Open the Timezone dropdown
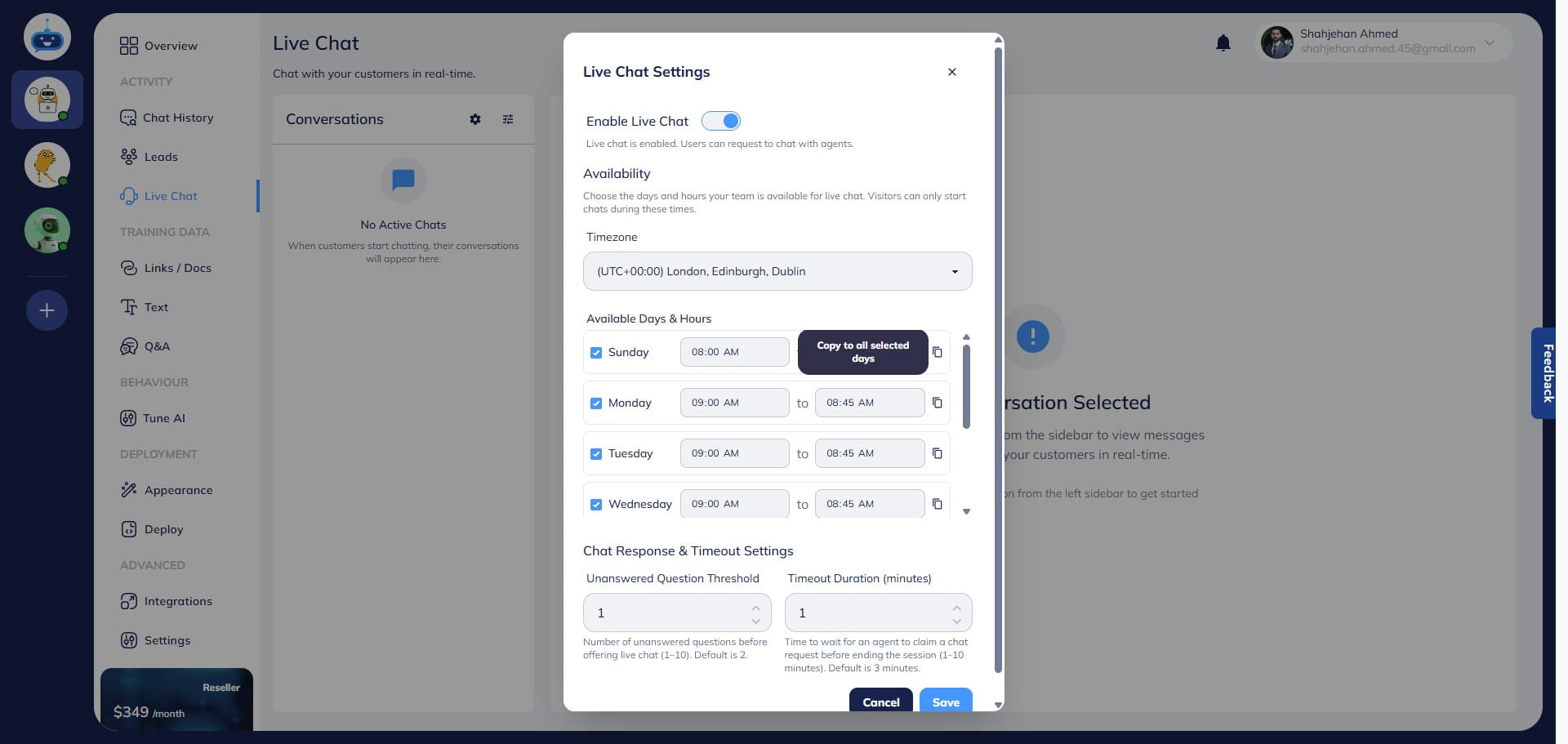Viewport: 1568px width, 744px height. click(777, 270)
